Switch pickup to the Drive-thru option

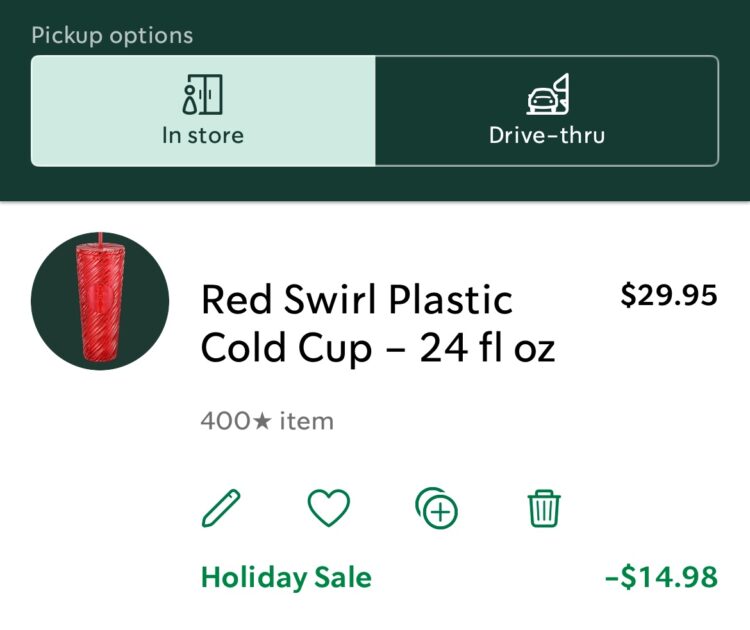tap(547, 110)
